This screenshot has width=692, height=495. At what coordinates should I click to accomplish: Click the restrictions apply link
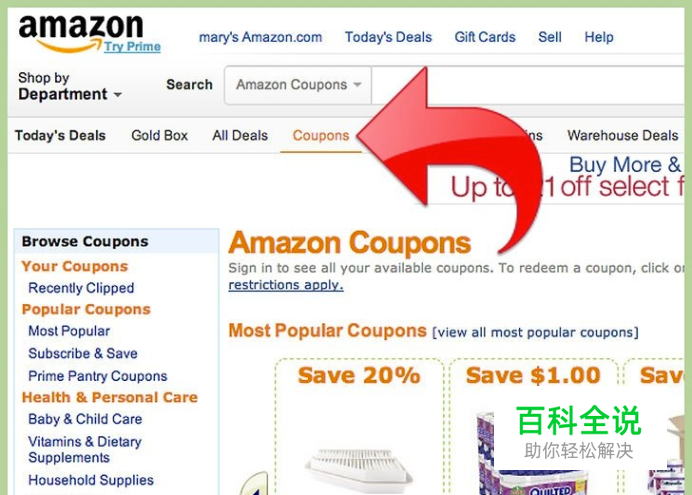[x=286, y=285]
